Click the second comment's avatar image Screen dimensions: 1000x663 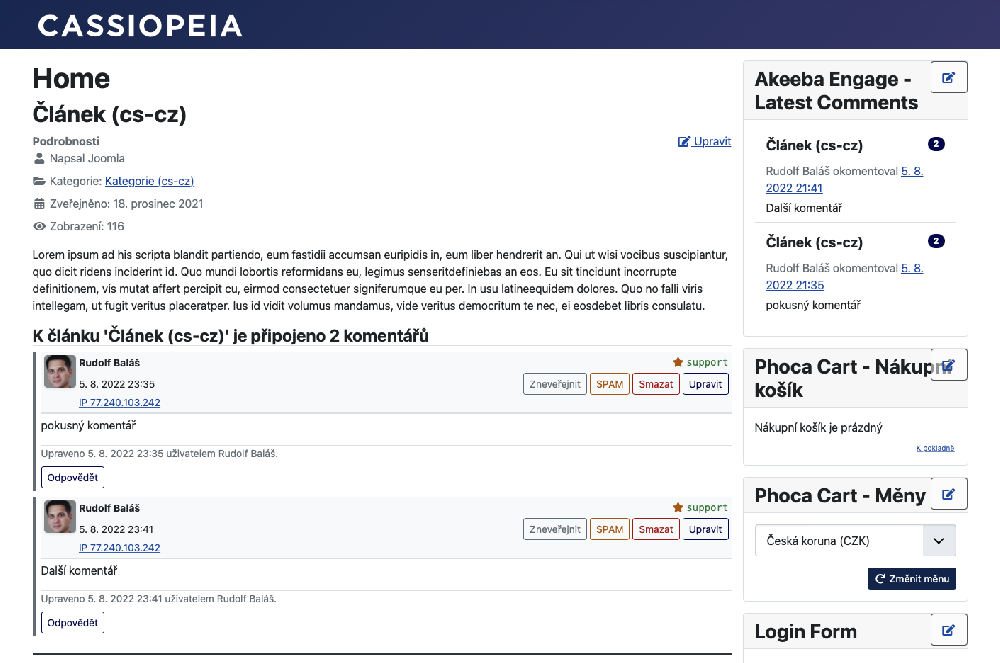pyautogui.click(x=60, y=517)
